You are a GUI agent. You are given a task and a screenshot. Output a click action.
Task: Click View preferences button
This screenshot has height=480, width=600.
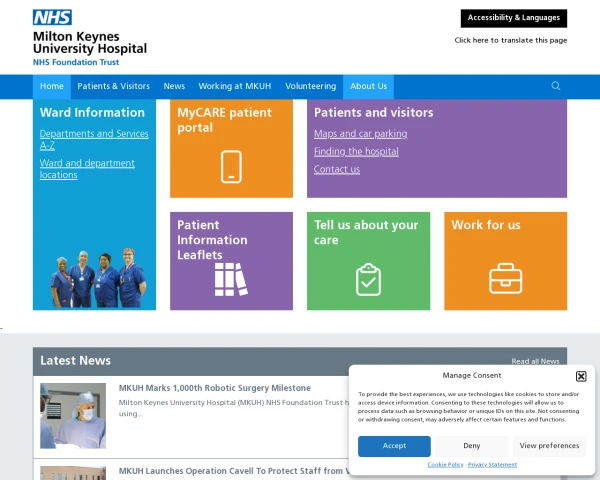[x=549, y=446]
